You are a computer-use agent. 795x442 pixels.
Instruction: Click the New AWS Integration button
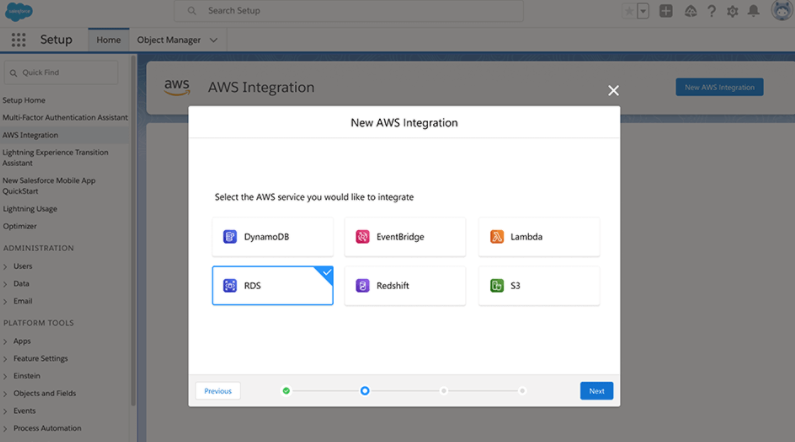click(x=719, y=87)
